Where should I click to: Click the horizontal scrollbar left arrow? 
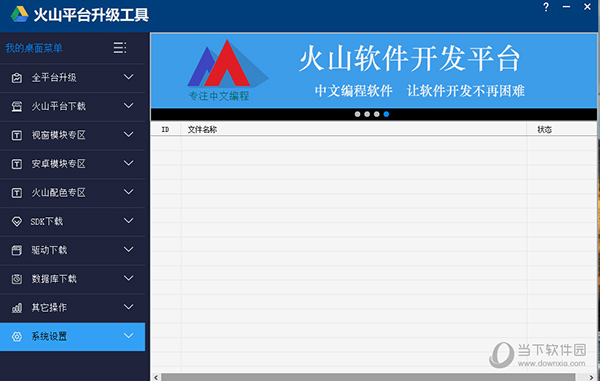point(156,377)
